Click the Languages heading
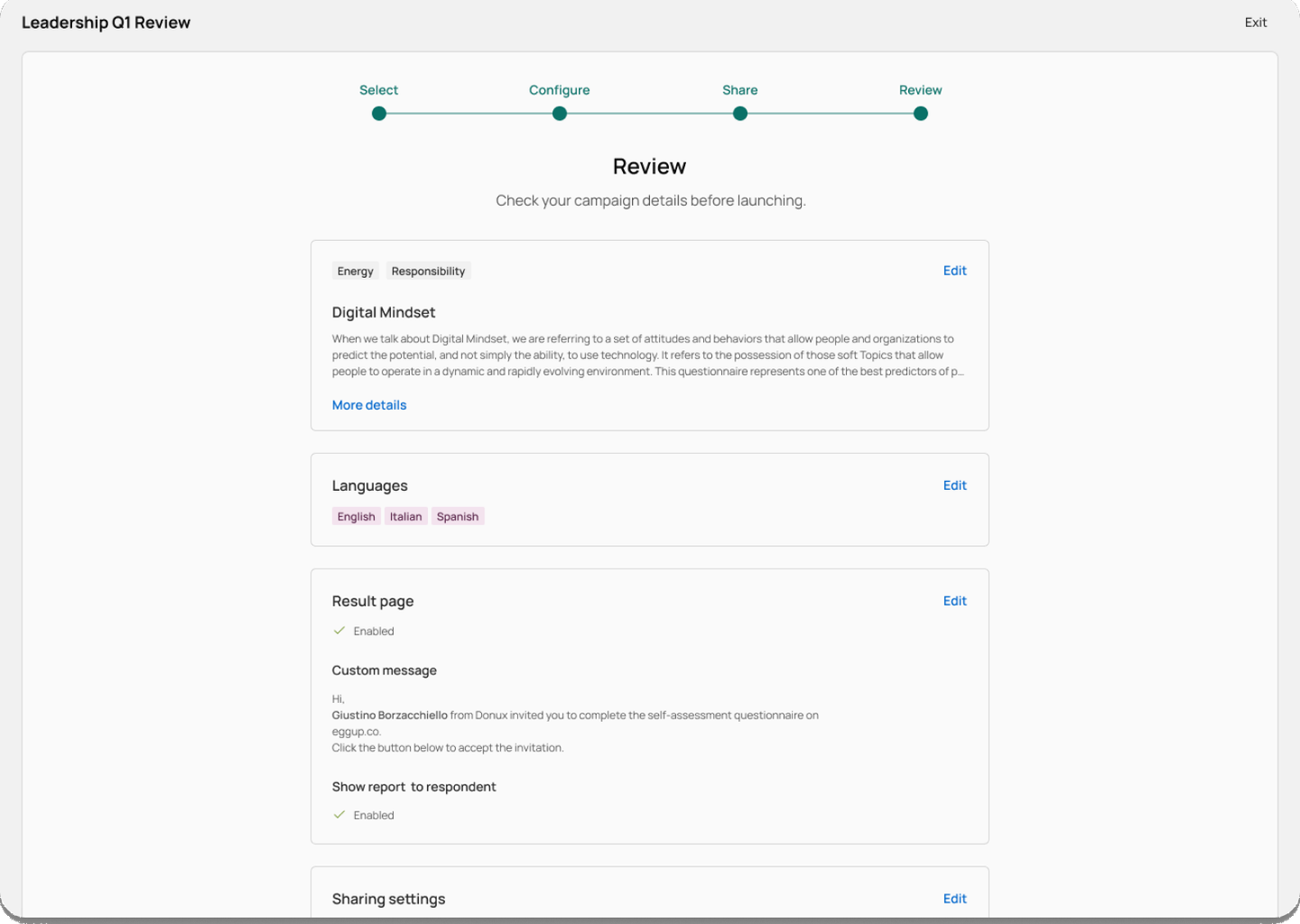The height and width of the screenshot is (924, 1300). [x=369, y=486]
